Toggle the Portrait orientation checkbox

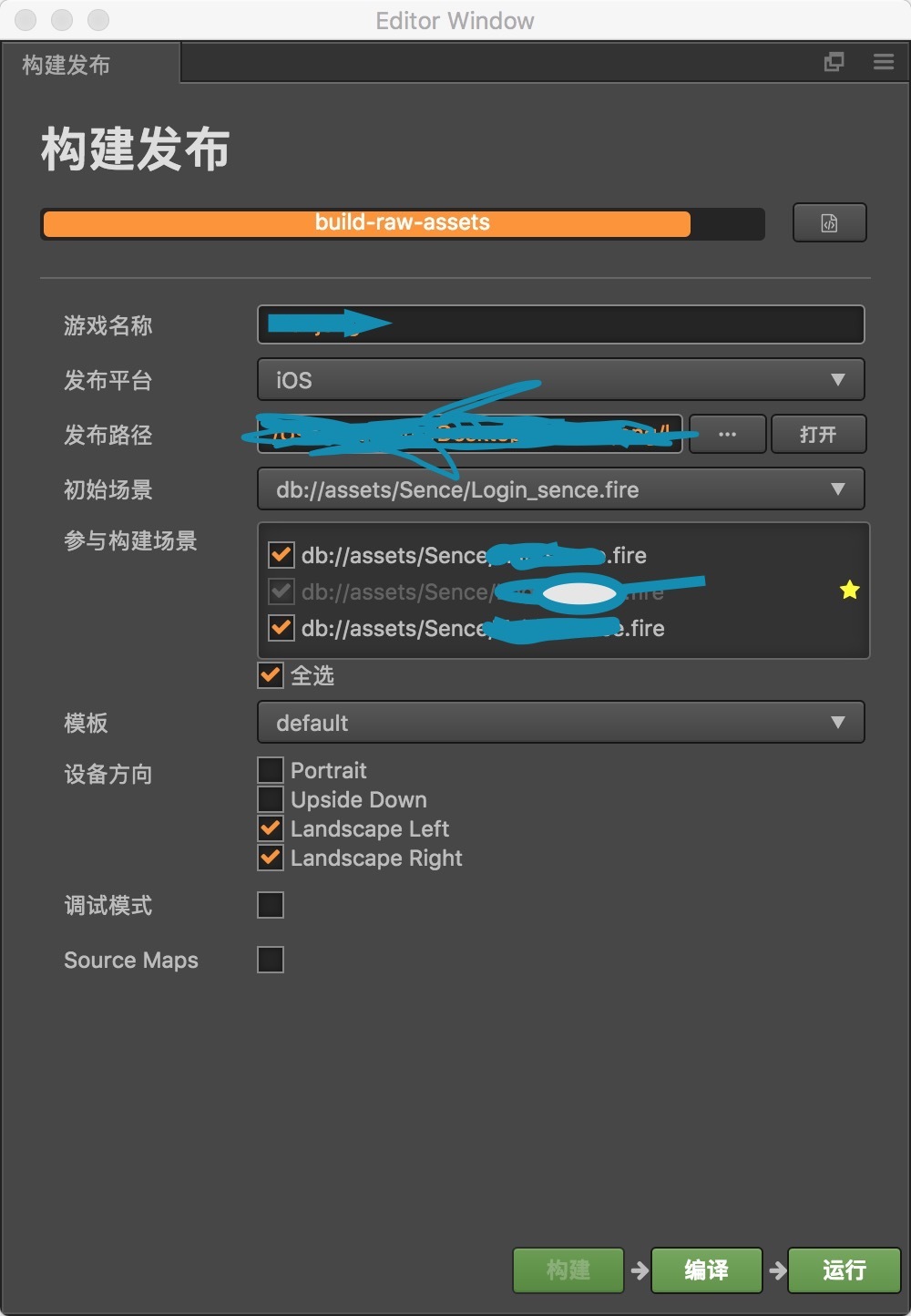pyautogui.click(x=271, y=770)
